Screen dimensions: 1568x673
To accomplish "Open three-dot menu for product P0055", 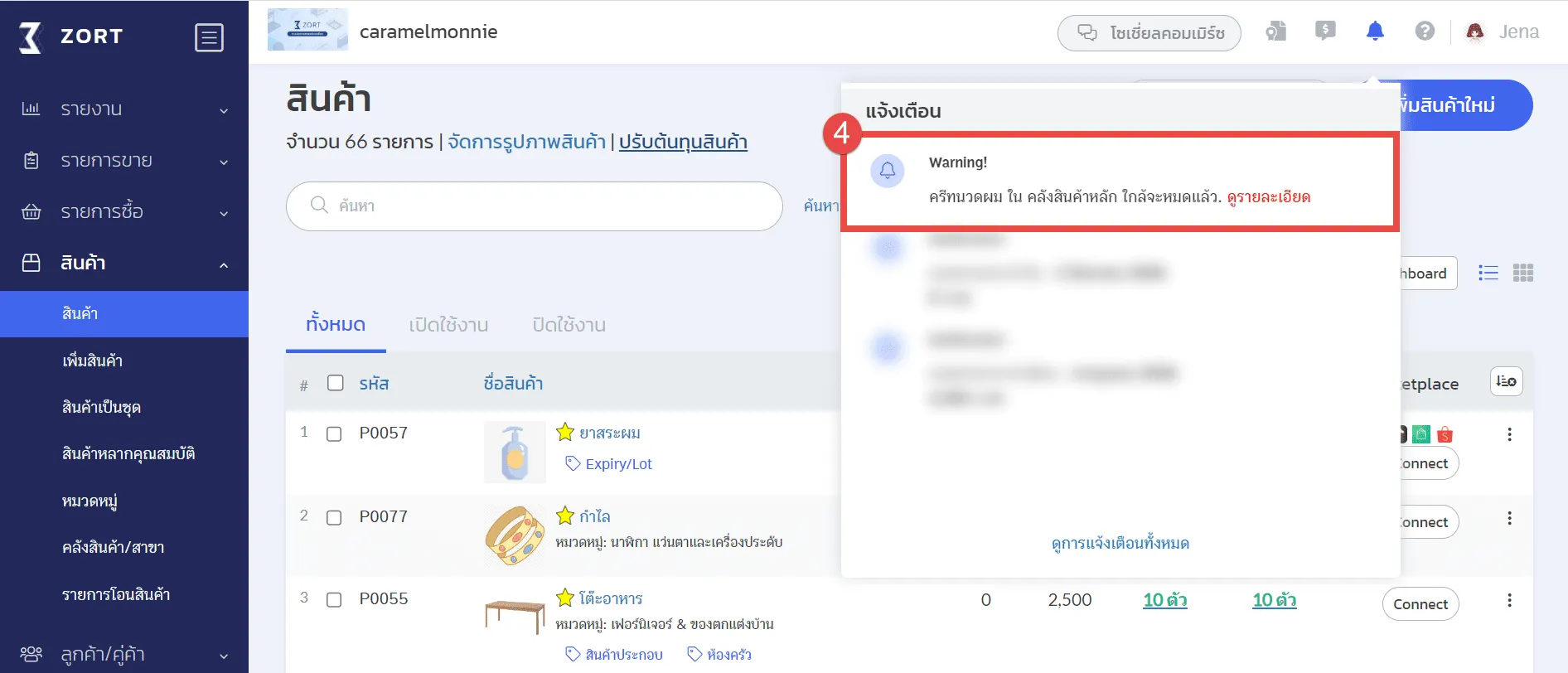I will click(1509, 600).
